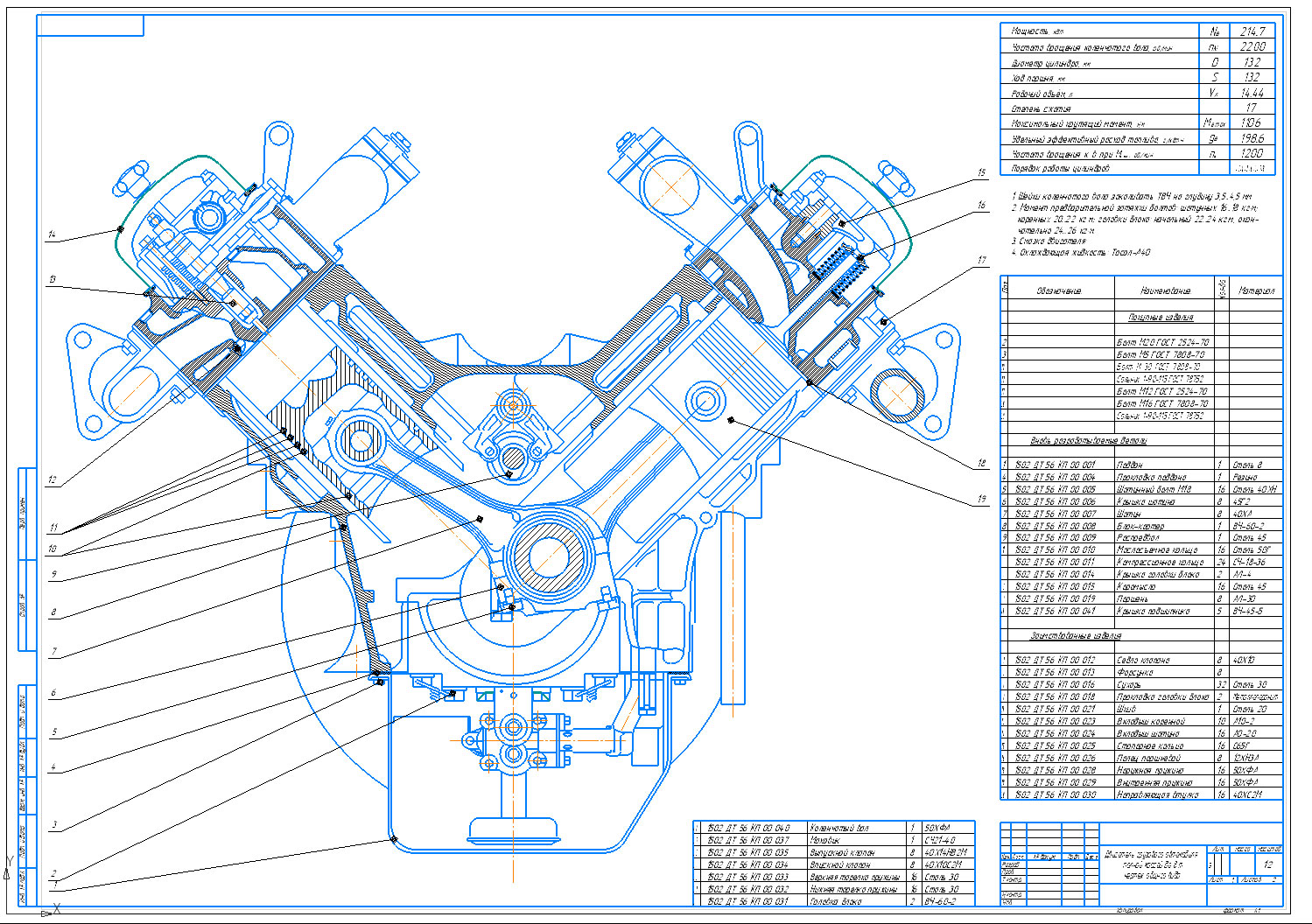1312x924 pixels.
Task: Click callout number 9 on the drawing
Action: [53, 576]
